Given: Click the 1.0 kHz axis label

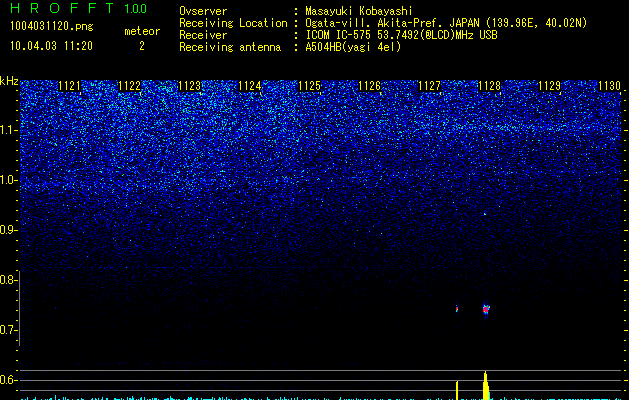Looking at the screenshot, I should [x=8, y=180].
